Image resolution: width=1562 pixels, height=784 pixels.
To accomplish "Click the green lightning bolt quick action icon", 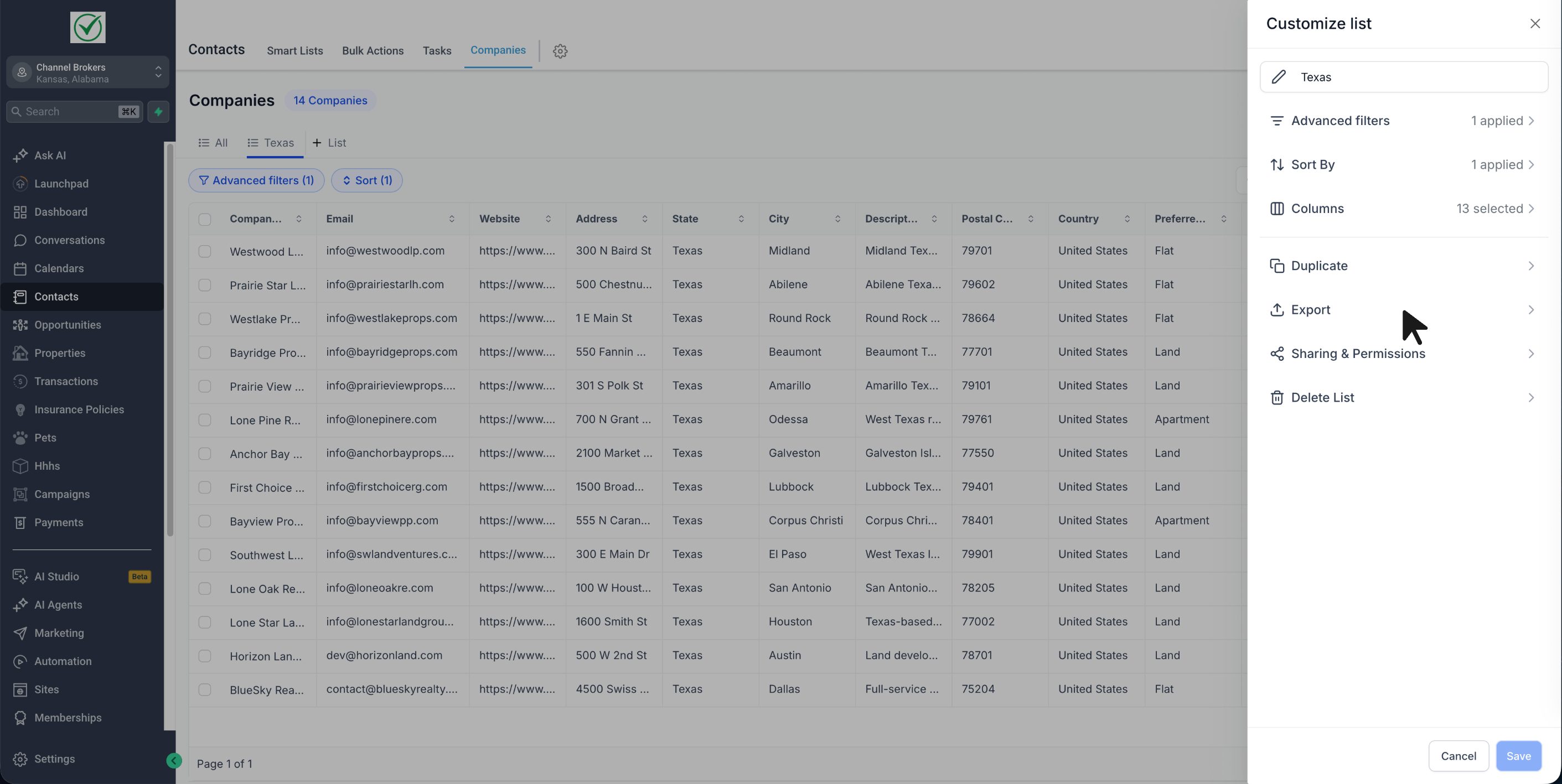I will 158,112.
